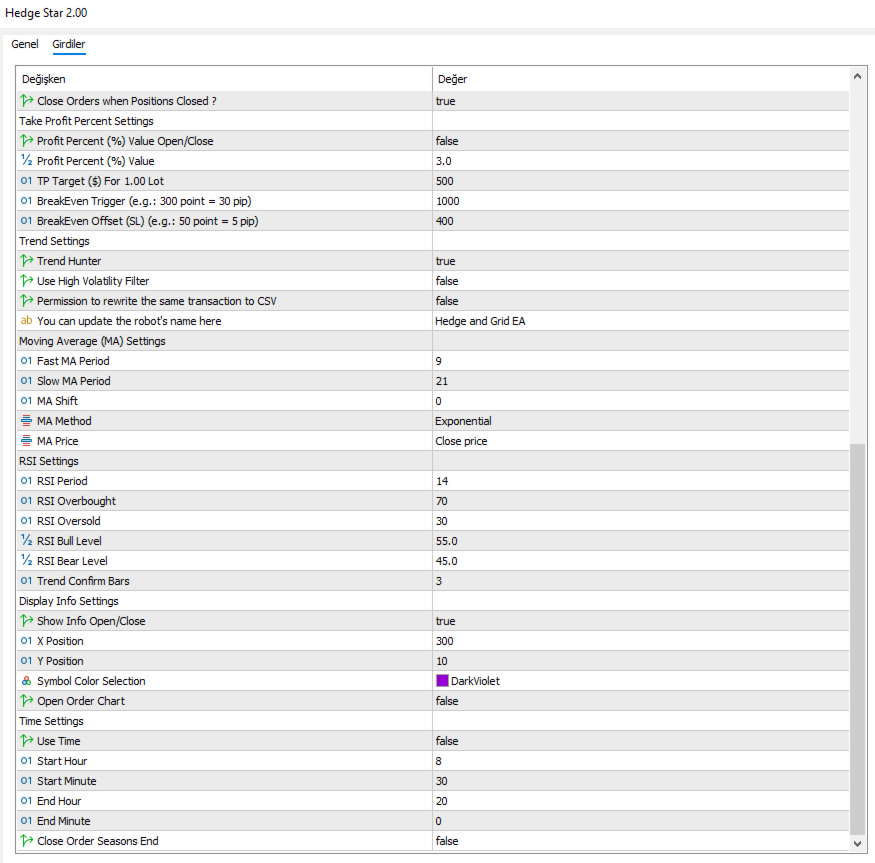Switch to the Genel tab

pyautogui.click(x=25, y=44)
